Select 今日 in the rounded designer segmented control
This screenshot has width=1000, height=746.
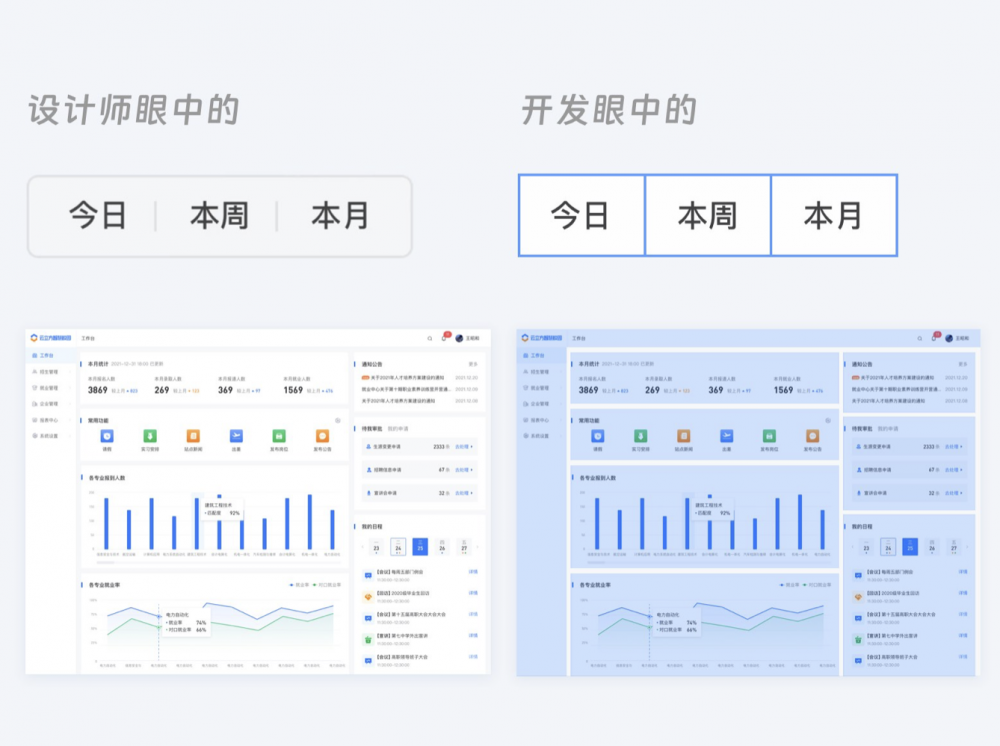coord(97,216)
